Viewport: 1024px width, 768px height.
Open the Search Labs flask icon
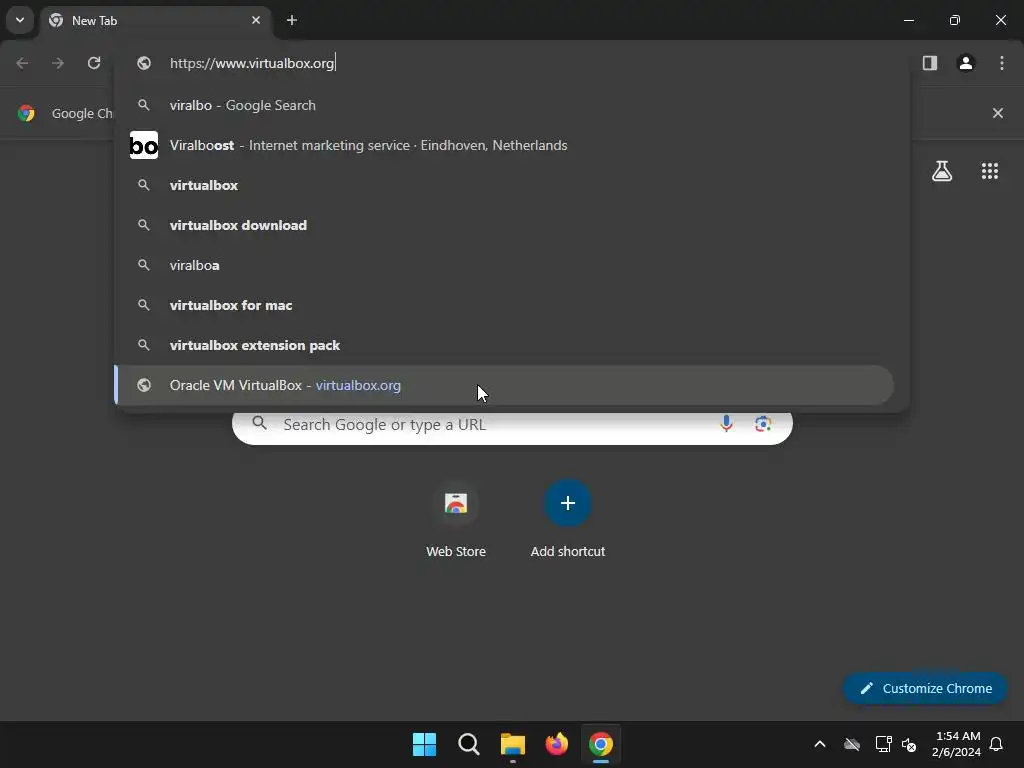point(941,171)
